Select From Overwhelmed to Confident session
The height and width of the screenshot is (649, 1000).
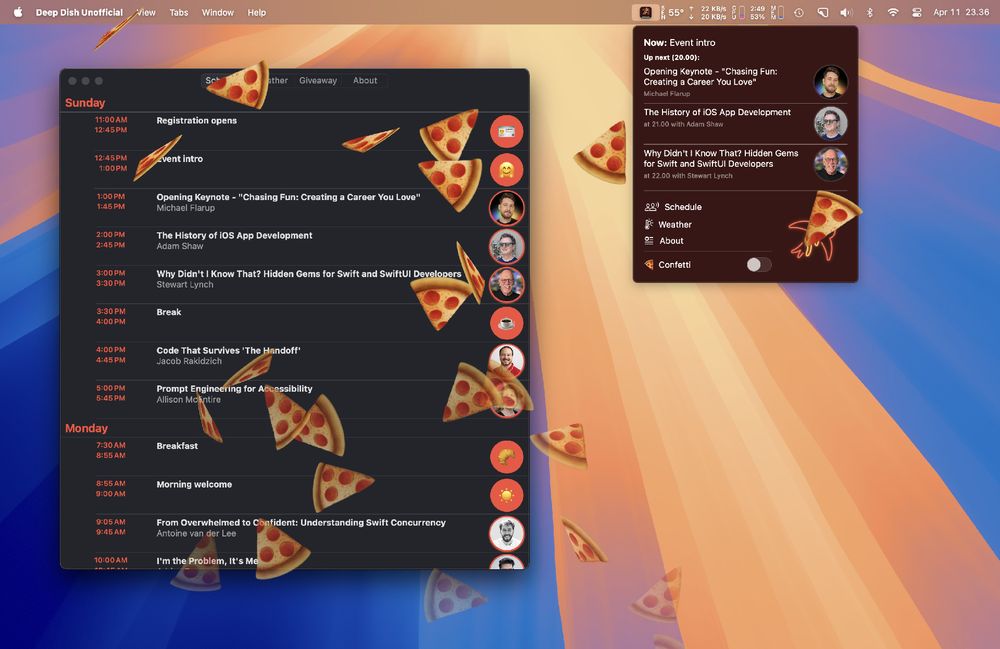click(x=295, y=534)
